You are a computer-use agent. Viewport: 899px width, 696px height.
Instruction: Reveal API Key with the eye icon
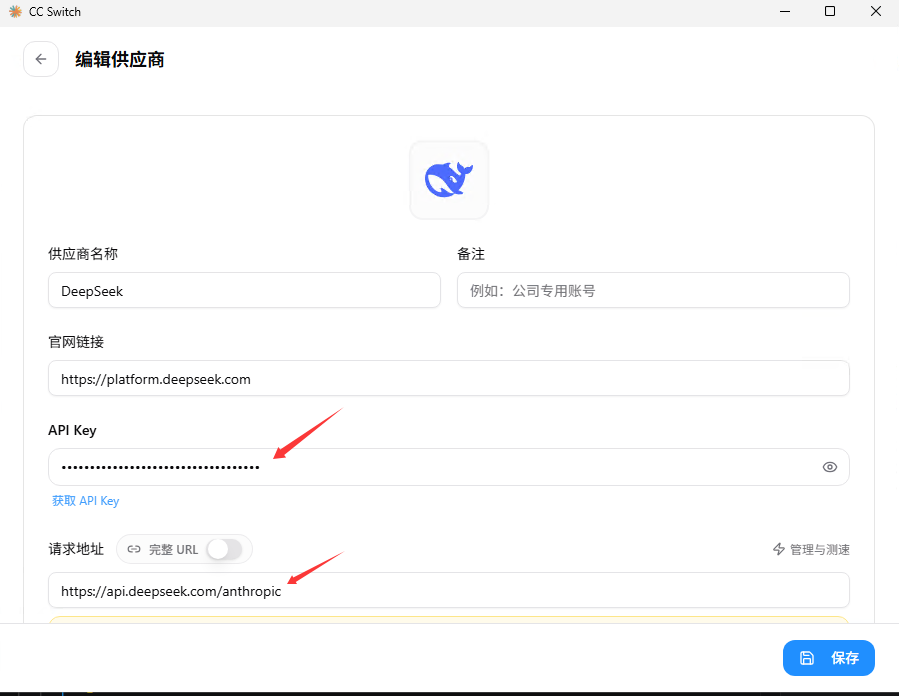click(x=830, y=467)
